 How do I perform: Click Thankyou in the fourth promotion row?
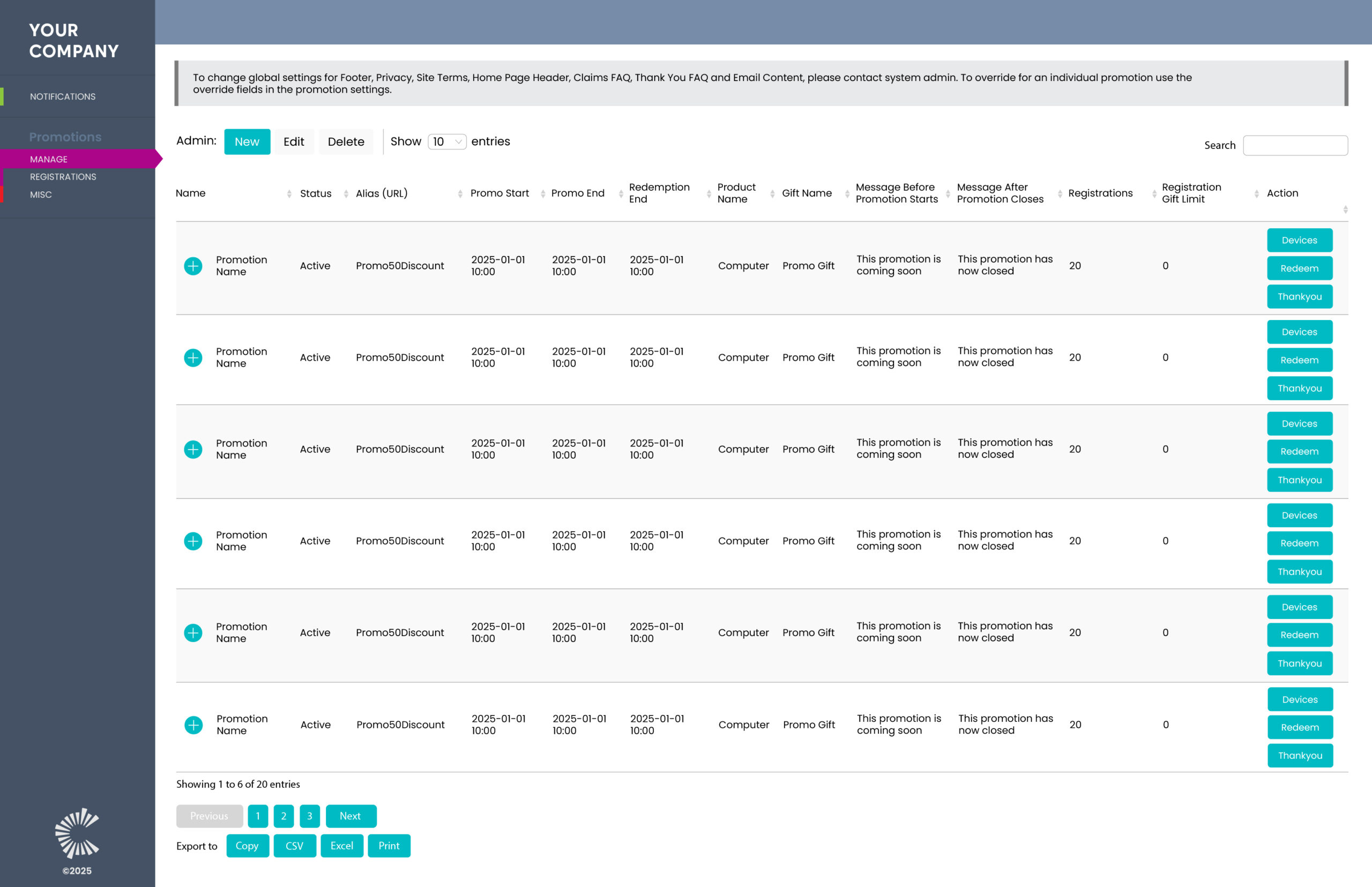coord(1300,571)
